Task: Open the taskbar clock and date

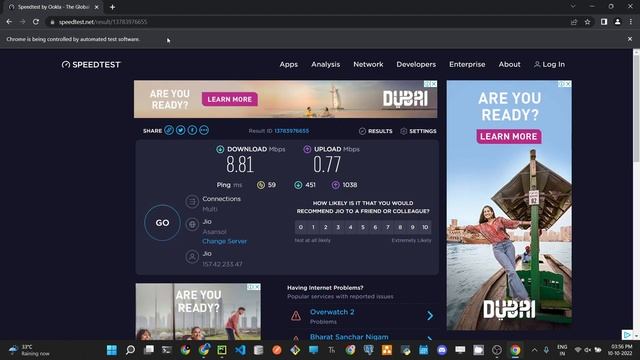Action: (x=620, y=350)
